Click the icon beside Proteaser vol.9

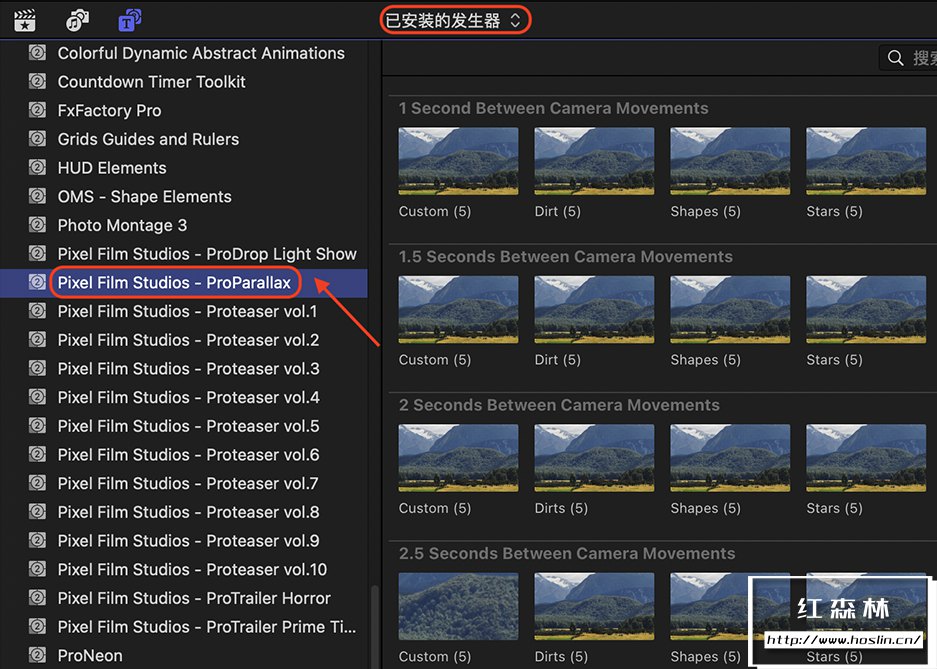tap(37, 540)
